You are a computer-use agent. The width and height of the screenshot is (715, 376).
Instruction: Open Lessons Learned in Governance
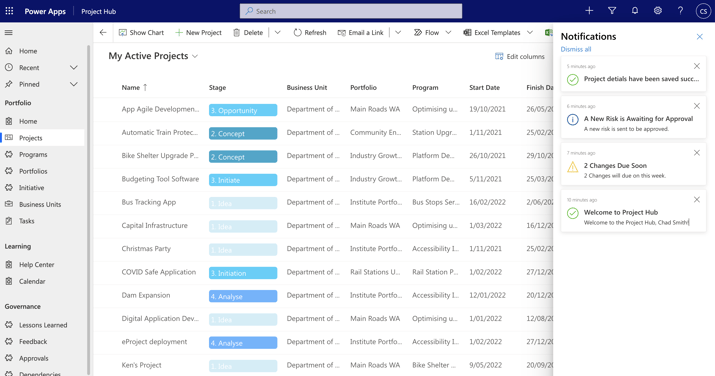(x=42, y=325)
